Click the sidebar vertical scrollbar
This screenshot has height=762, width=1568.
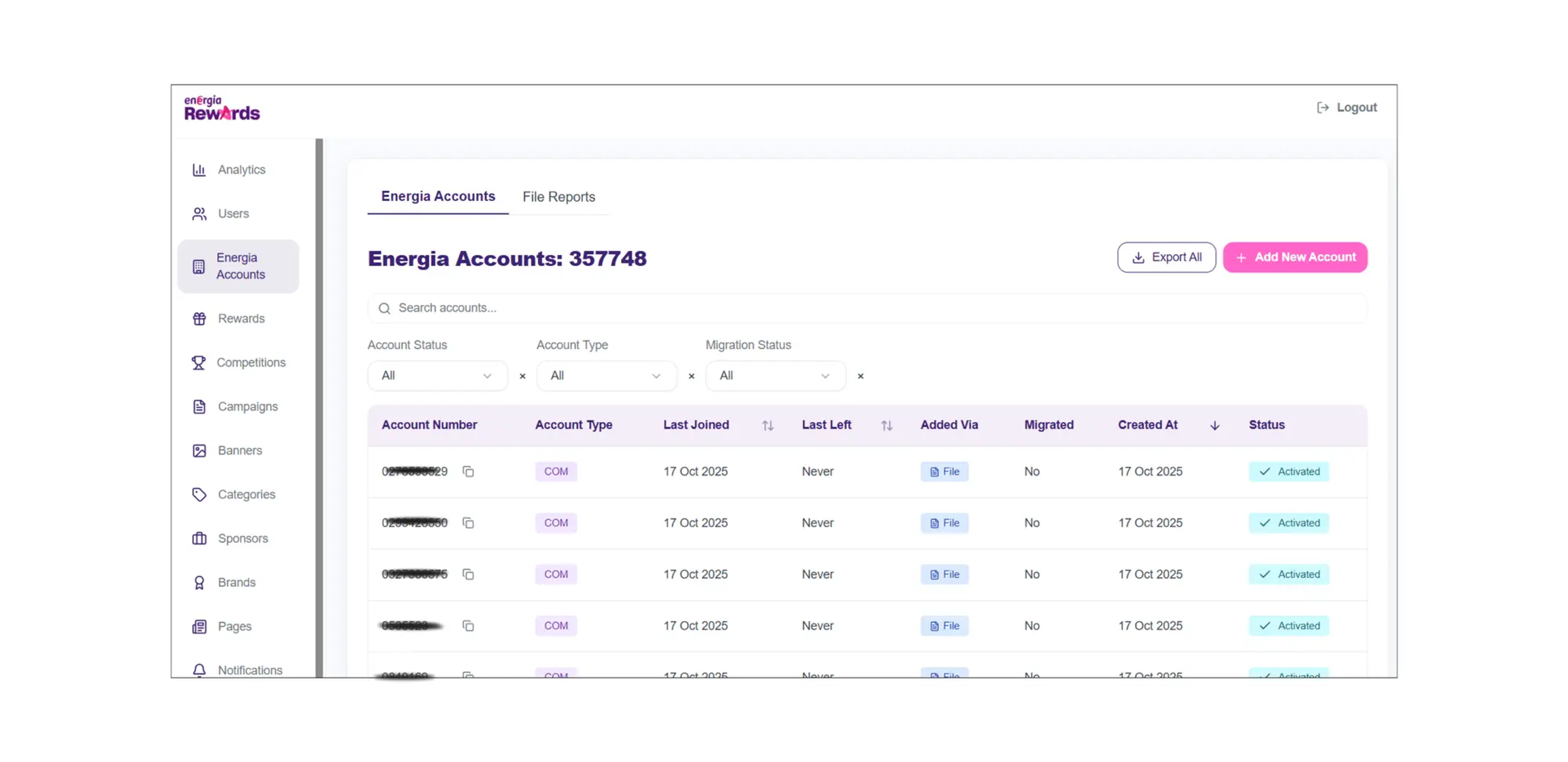pyautogui.click(x=319, y=408)
